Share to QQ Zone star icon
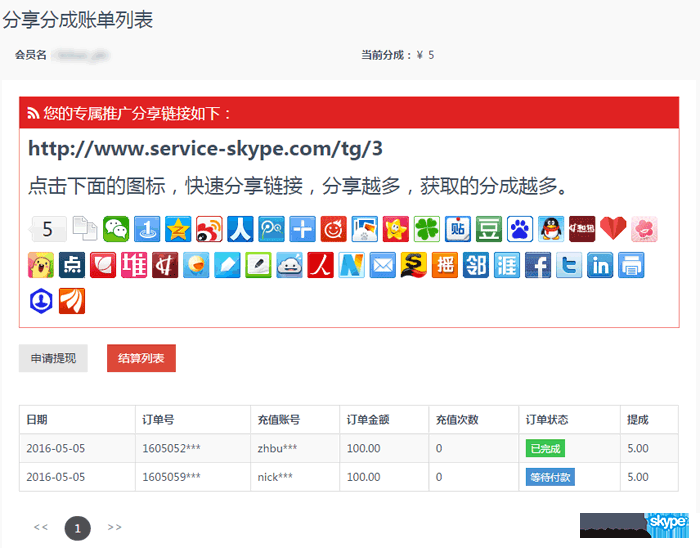The width and height of the screenshot is (700, 548). (178, 229)
